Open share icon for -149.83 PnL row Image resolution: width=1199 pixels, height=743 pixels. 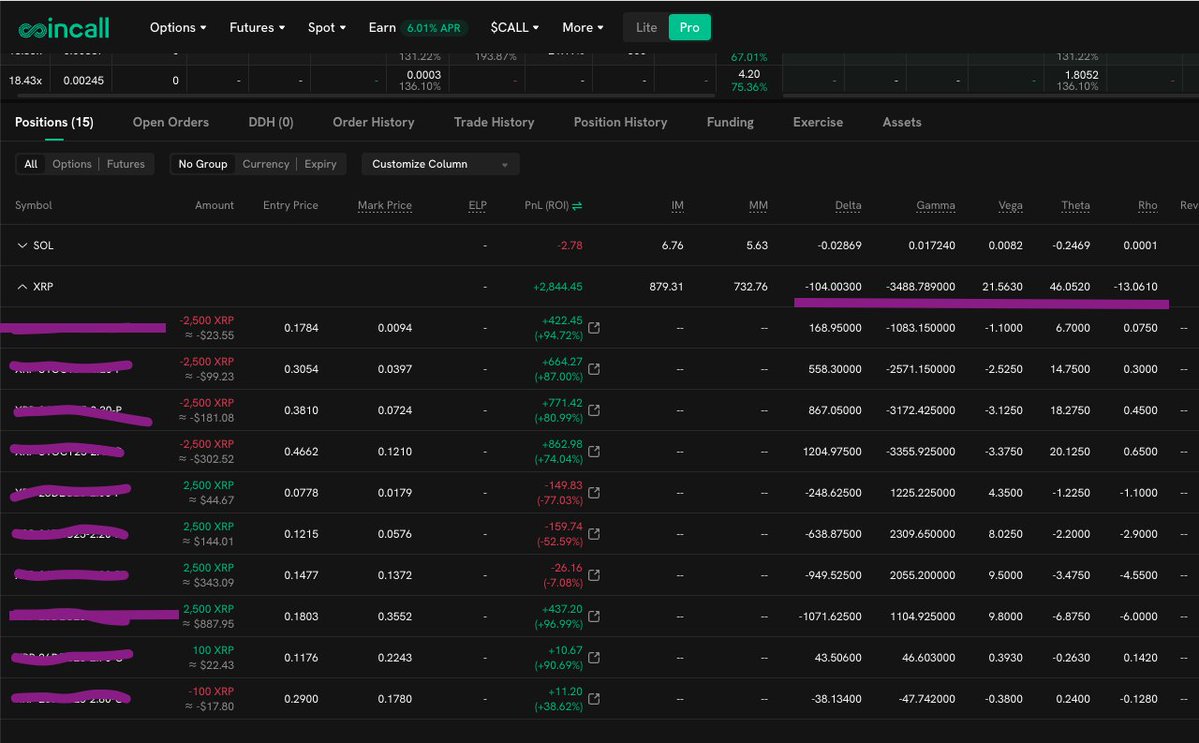click(x=595, y=493)
